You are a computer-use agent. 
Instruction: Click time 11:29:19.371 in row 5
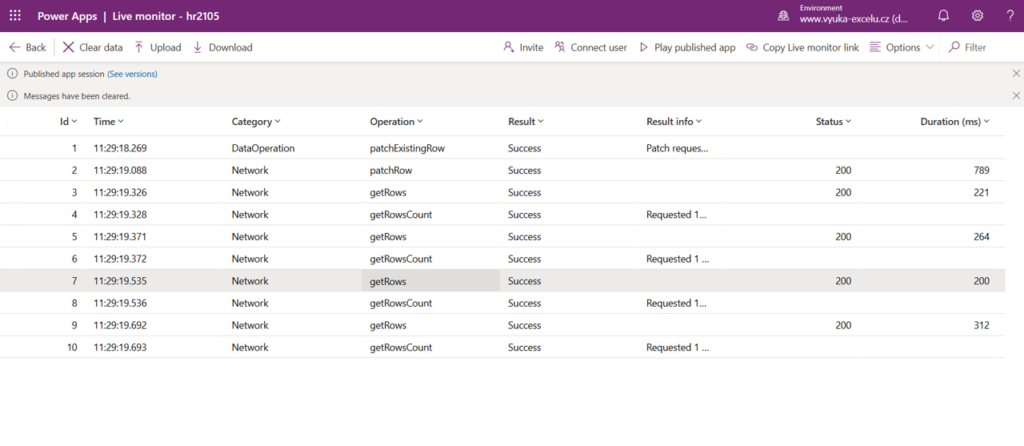(120, 236)
